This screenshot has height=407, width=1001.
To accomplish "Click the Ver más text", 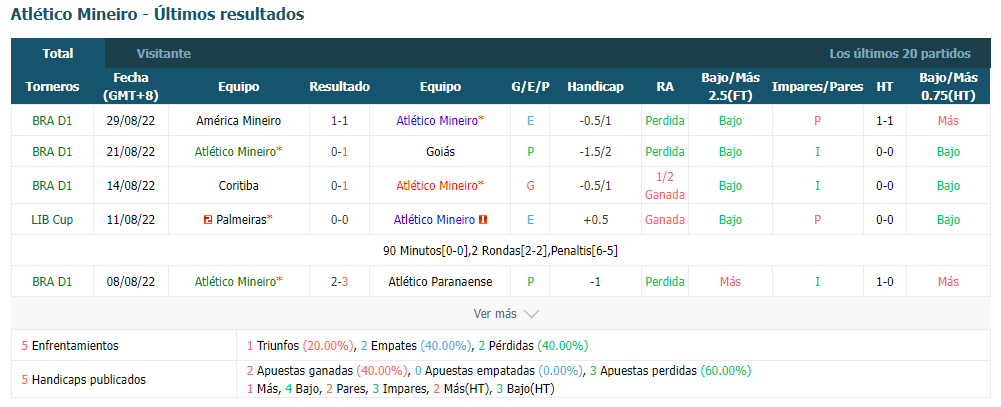I will pos(495,314).
